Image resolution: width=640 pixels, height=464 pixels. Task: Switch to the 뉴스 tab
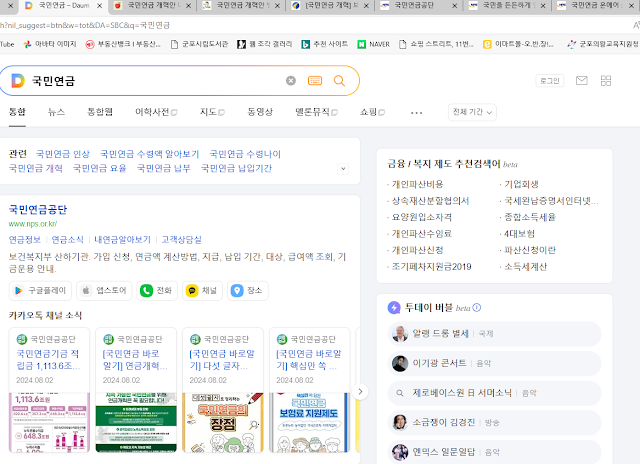[56, 112]
